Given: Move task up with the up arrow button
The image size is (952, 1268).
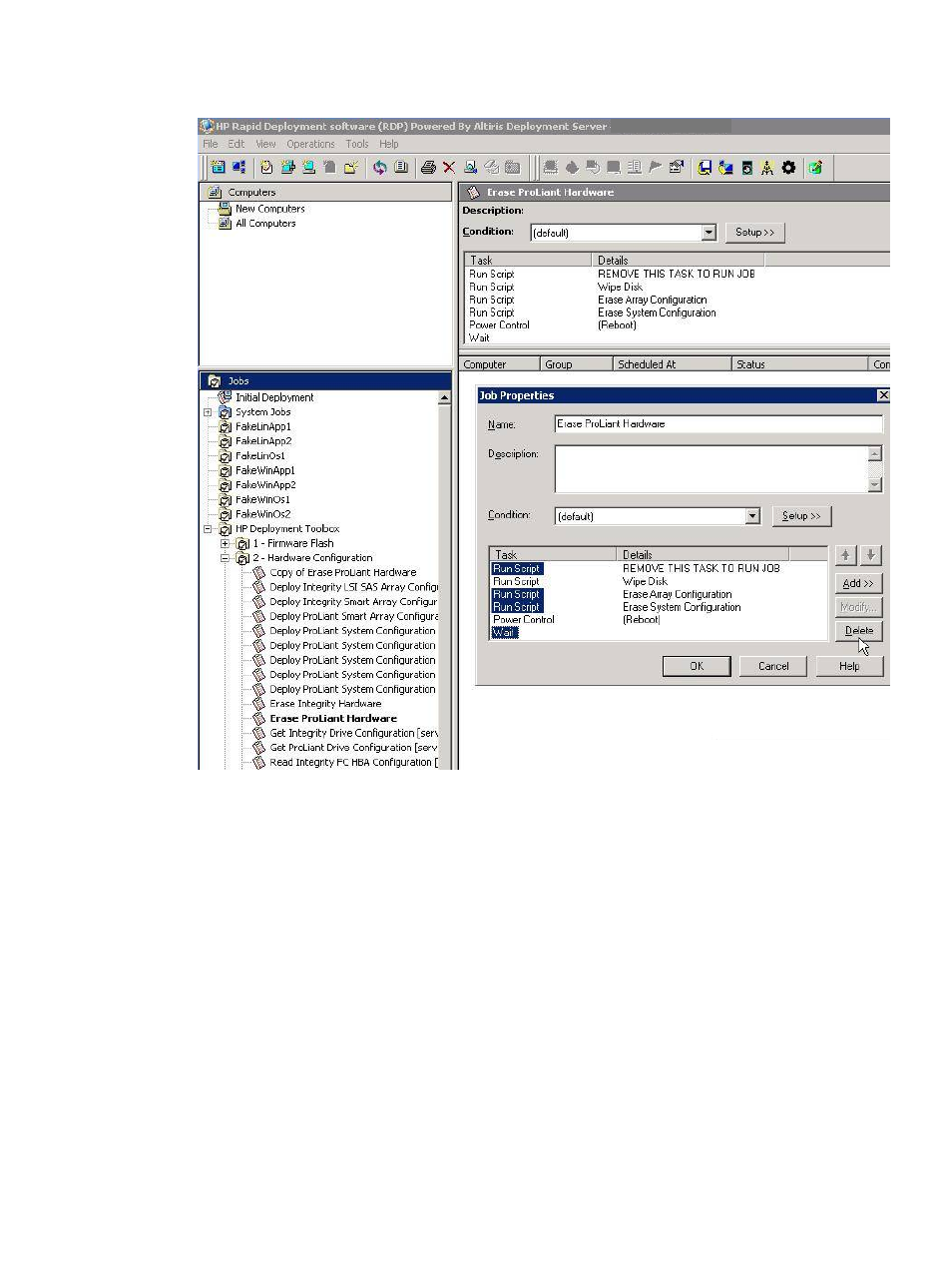Looking at the screenshot, I should click(x=845, y=555).
